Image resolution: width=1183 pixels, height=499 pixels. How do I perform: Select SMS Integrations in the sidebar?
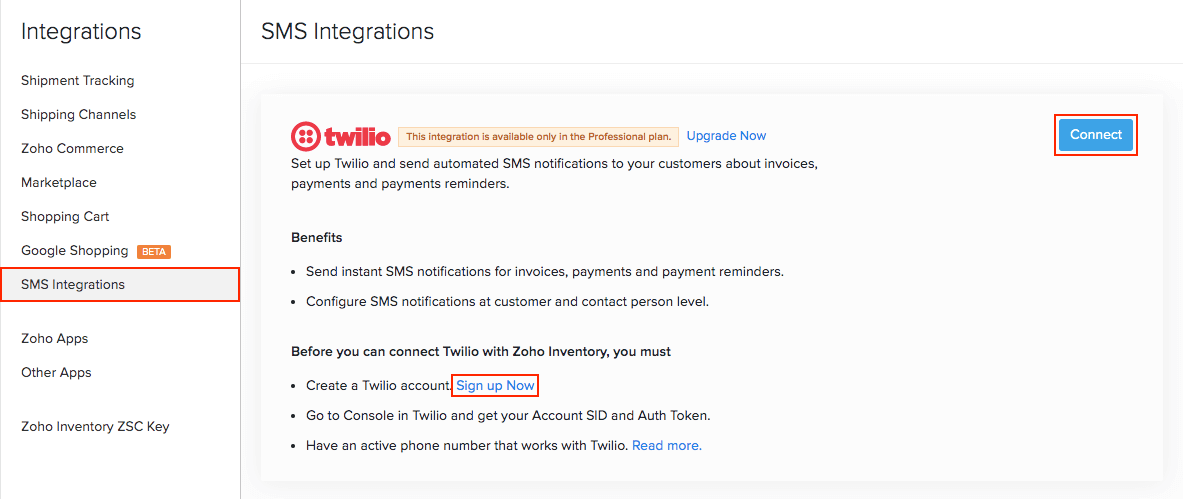pos(73,285)
